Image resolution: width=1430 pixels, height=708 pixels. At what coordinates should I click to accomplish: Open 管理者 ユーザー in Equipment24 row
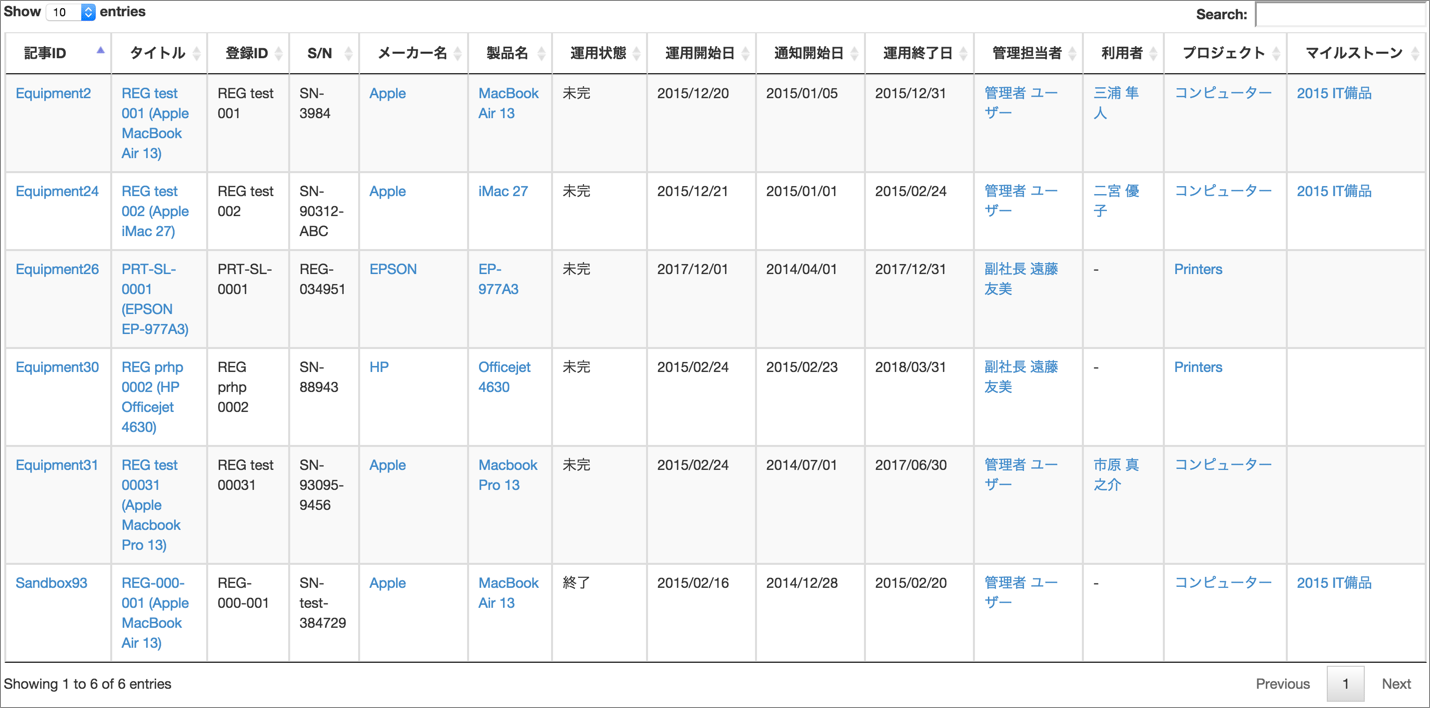coord(1021,201)
